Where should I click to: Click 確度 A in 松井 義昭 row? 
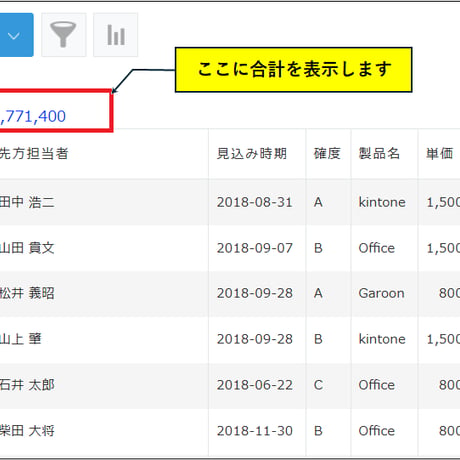tap(318, 293)
